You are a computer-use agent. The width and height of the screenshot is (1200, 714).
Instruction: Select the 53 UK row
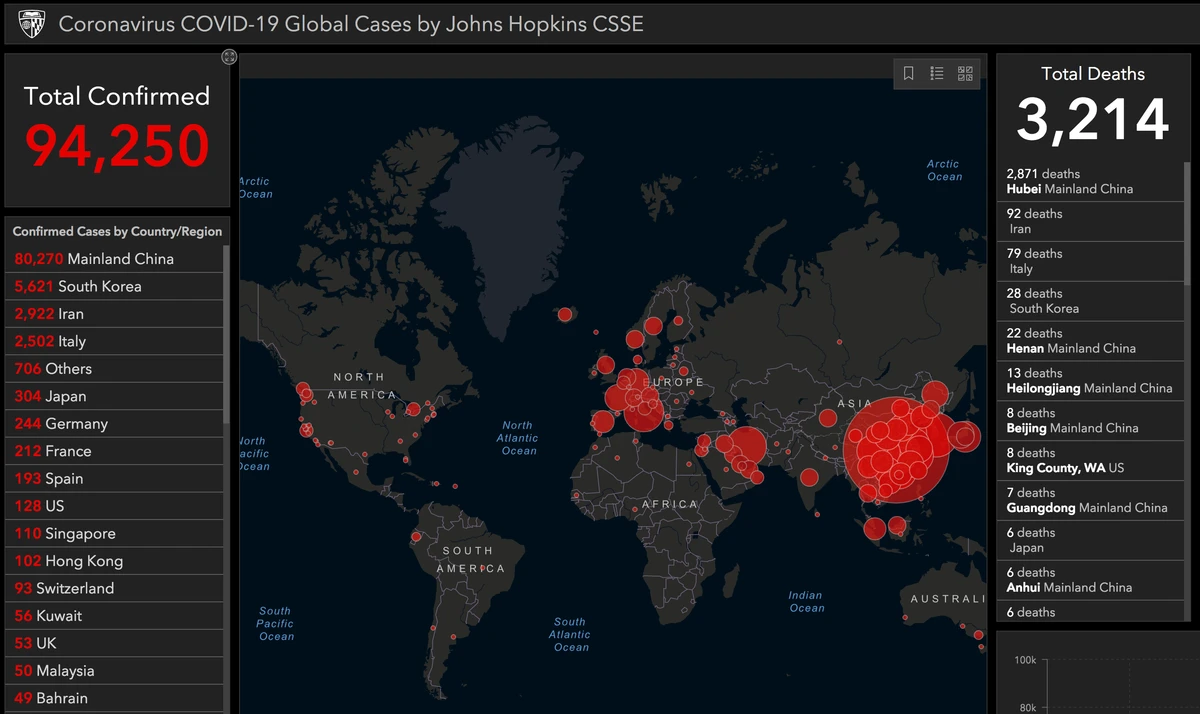tap(116, 644)
